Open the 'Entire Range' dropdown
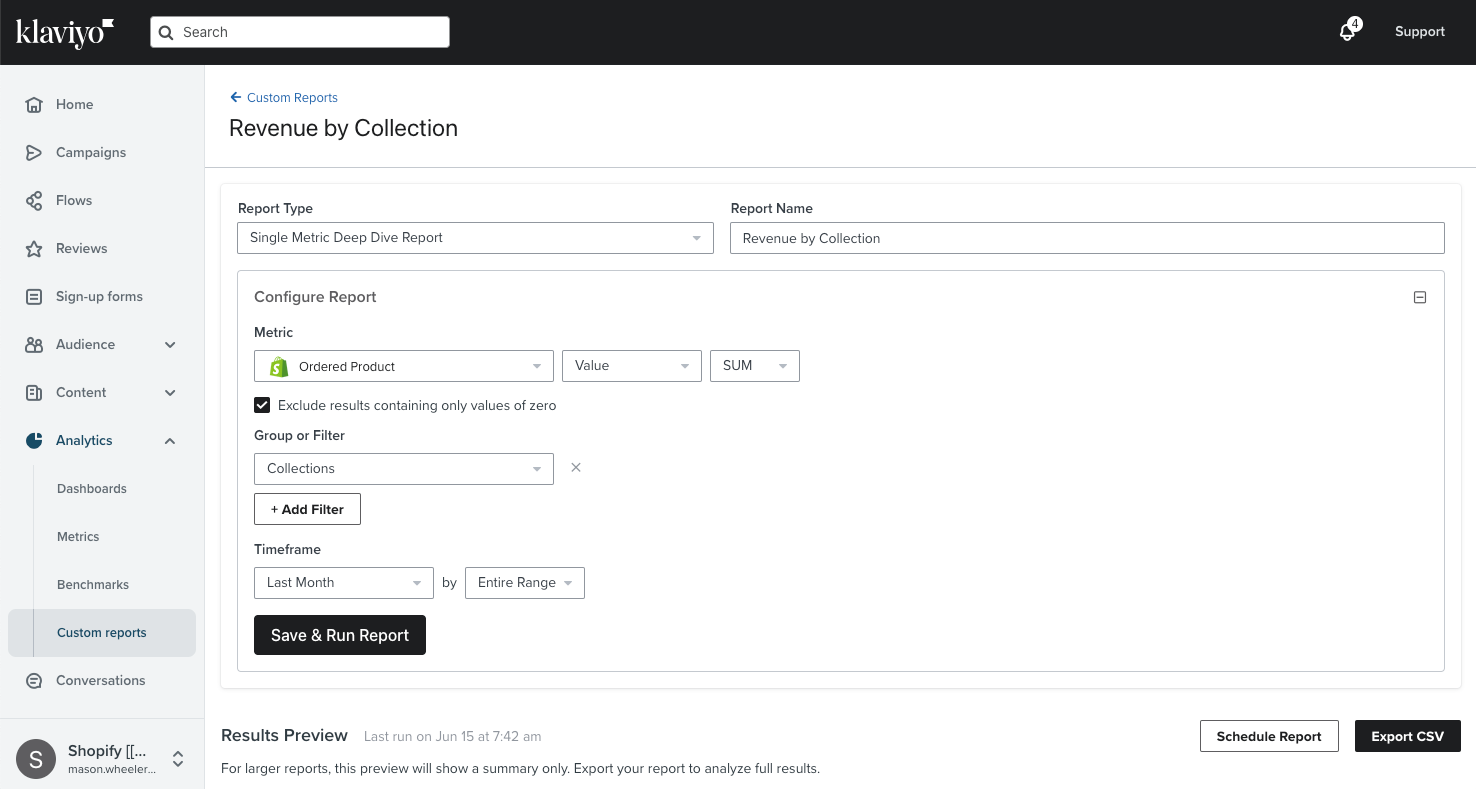 coord(524,582)
